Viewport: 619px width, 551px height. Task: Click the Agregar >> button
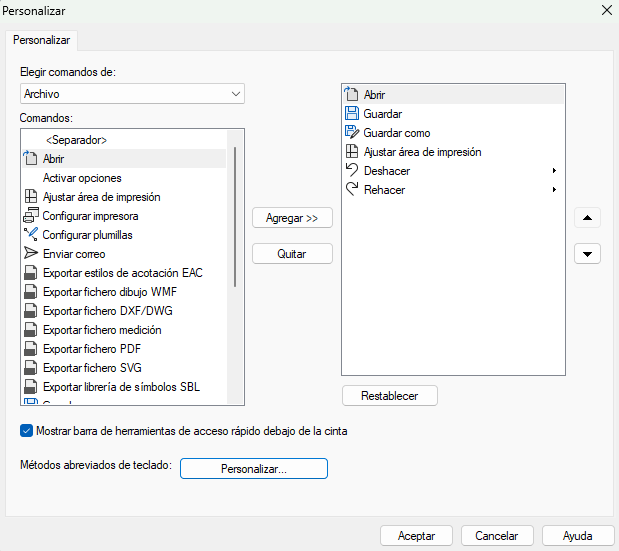coord(292,217)
